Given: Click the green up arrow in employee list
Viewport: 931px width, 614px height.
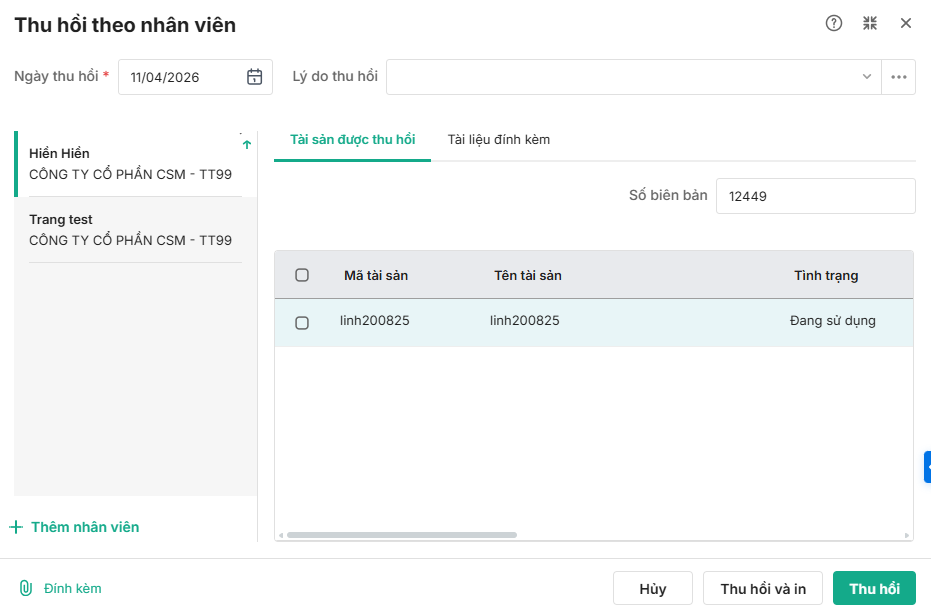Looking at the screenshot, I should 247,145.
